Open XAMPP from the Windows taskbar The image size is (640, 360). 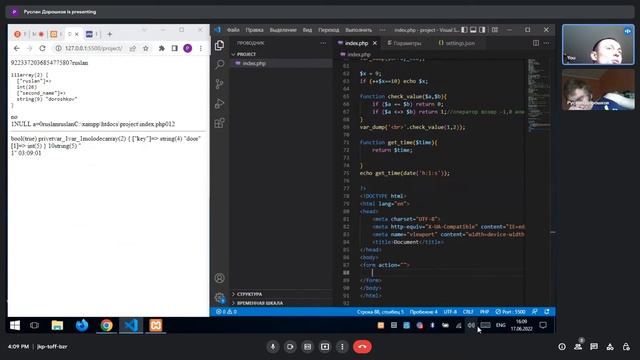(156, 325)
